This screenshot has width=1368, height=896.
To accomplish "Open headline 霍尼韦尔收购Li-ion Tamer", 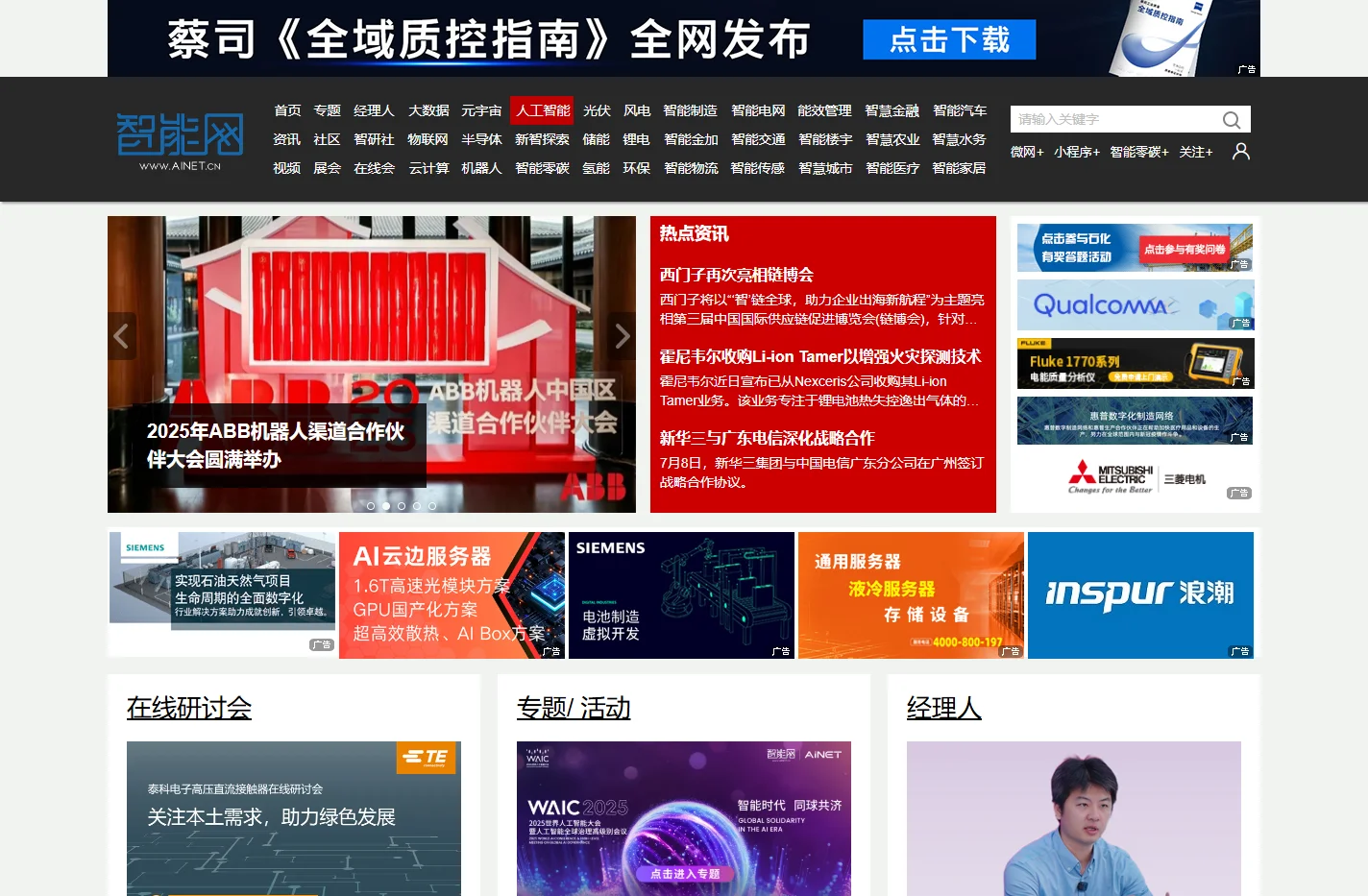I will tap(820, 356).
